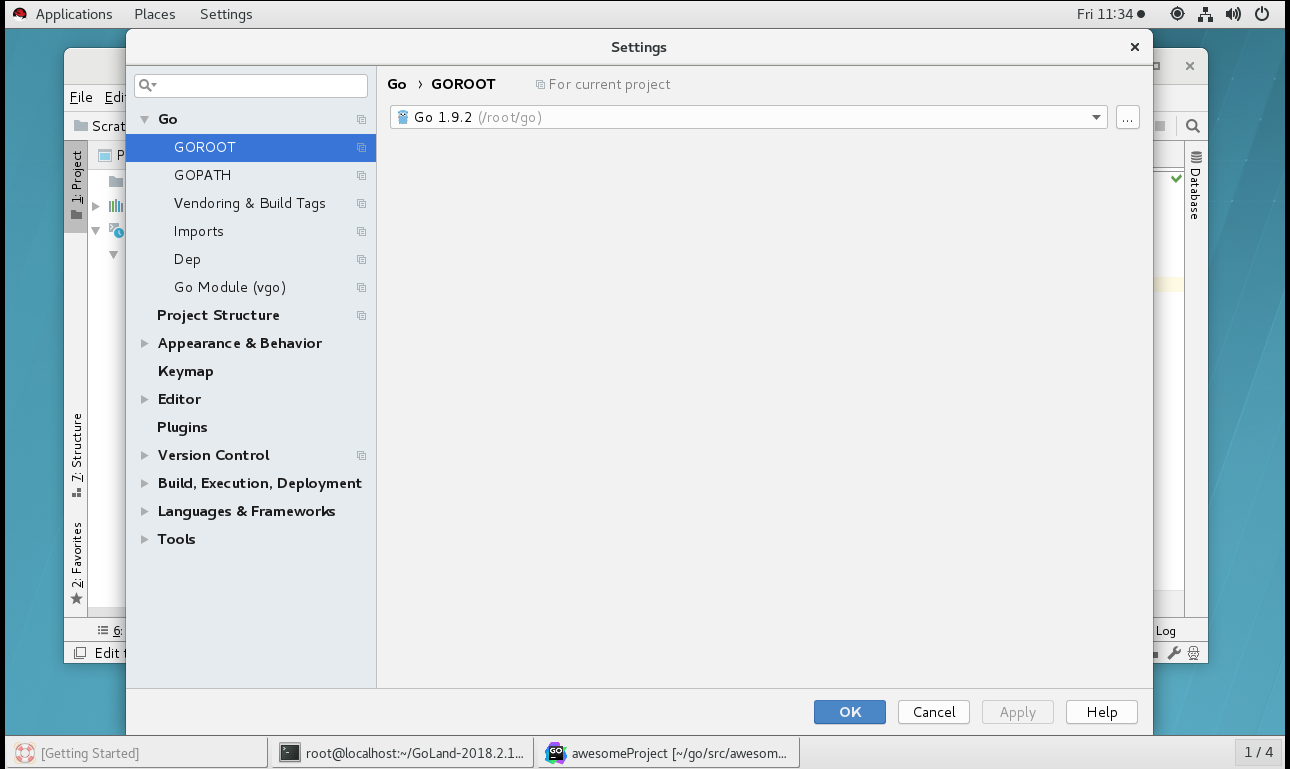Click the project-level icon beside Vendoring & Build Tags
Screen dimensions: 1290x769
click(362, 203)
